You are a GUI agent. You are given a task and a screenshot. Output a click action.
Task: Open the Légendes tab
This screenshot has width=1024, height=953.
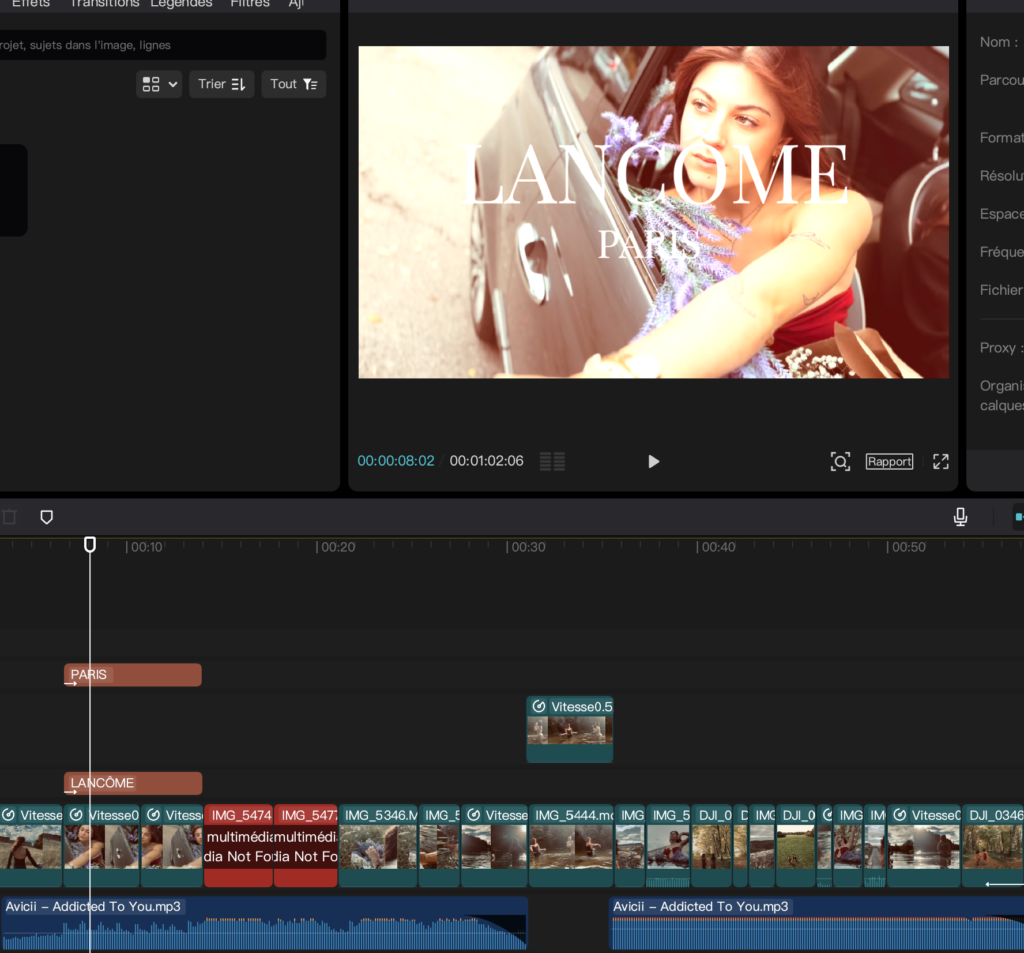181,4
